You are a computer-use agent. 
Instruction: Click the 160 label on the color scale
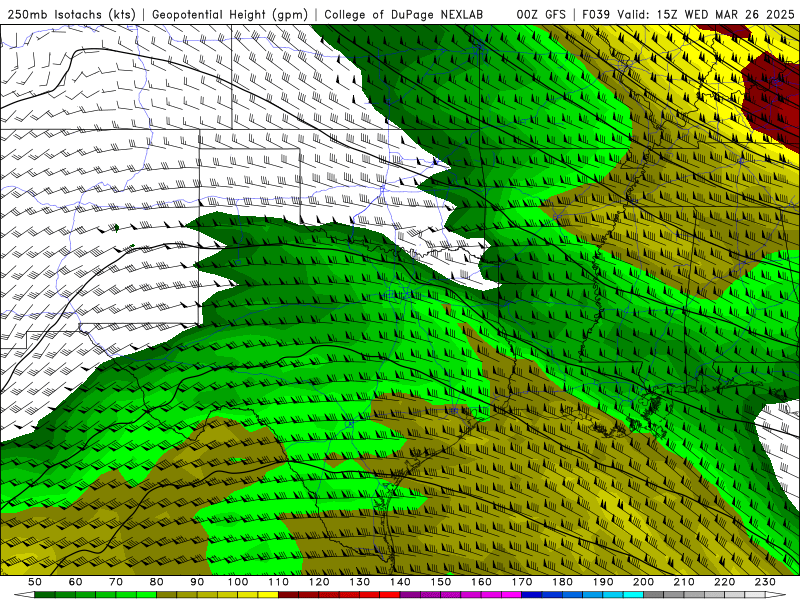click(481, 582)
